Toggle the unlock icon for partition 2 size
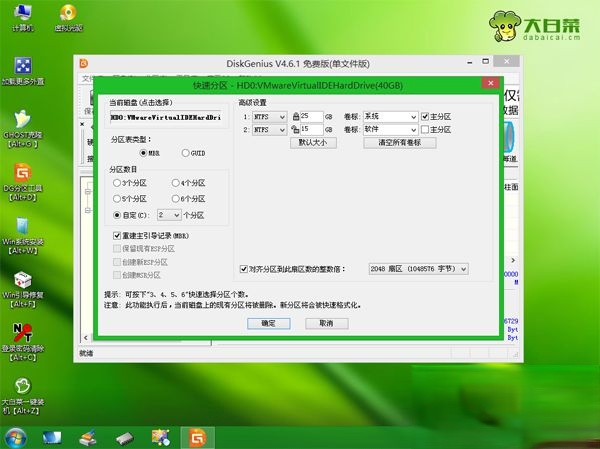The height and width of the screenshot is (449, 600). click(295, 129)
